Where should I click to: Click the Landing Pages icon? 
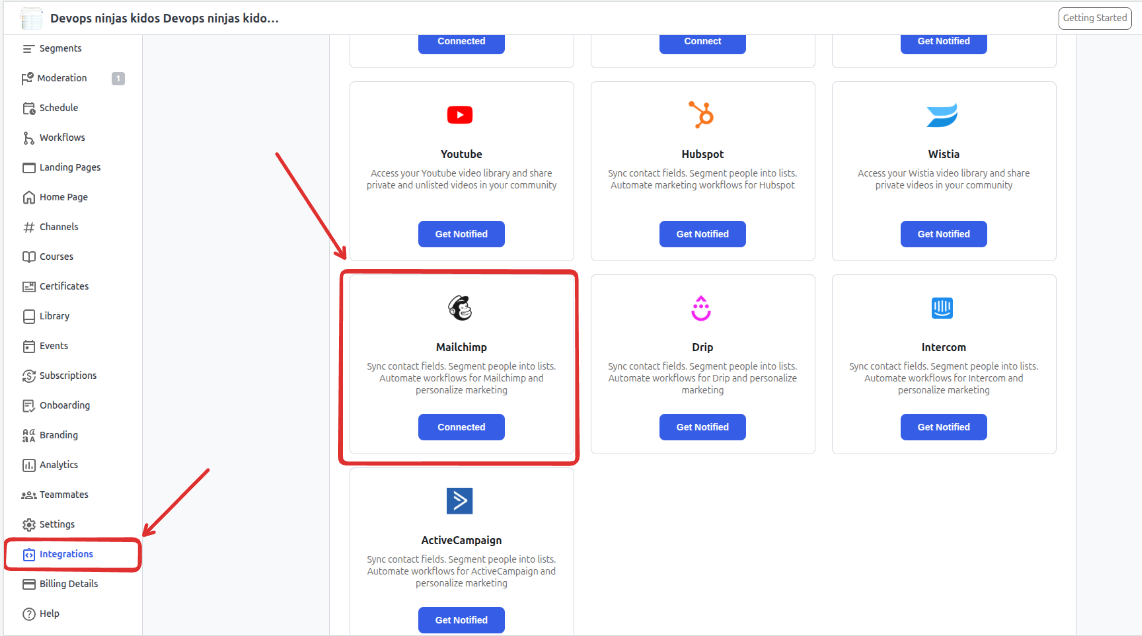(x=28, y=168)
